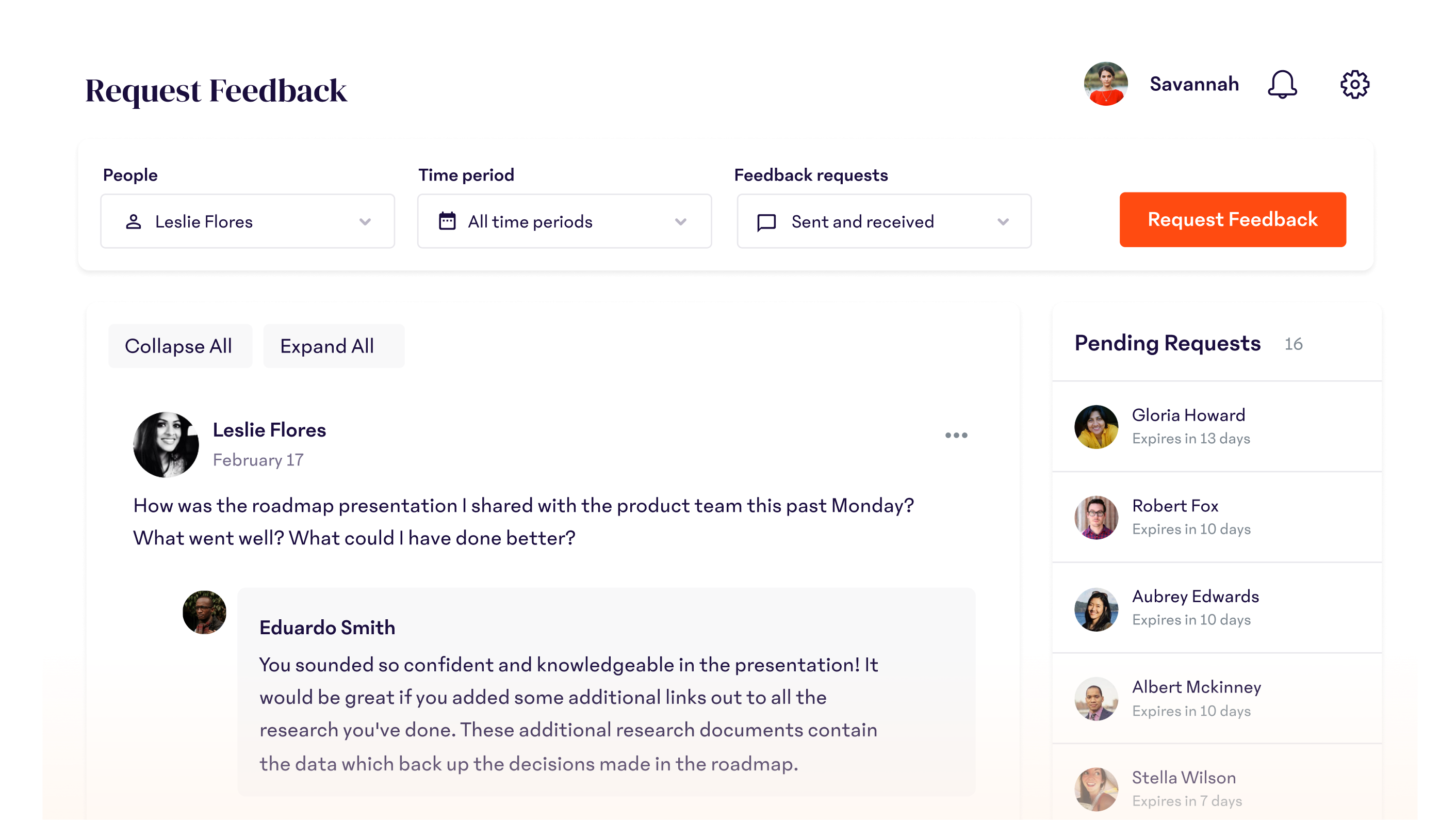
Task: Open the notifications bell icon
Action: [1282, 85]
